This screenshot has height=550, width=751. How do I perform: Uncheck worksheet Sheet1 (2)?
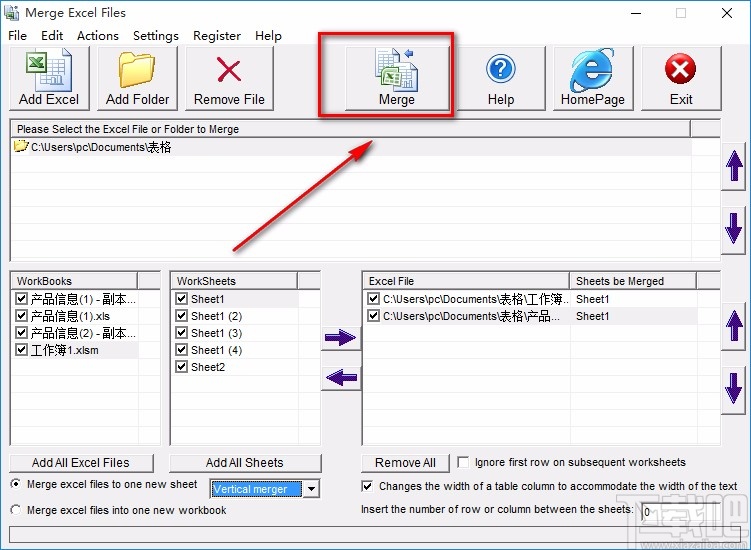181,316
